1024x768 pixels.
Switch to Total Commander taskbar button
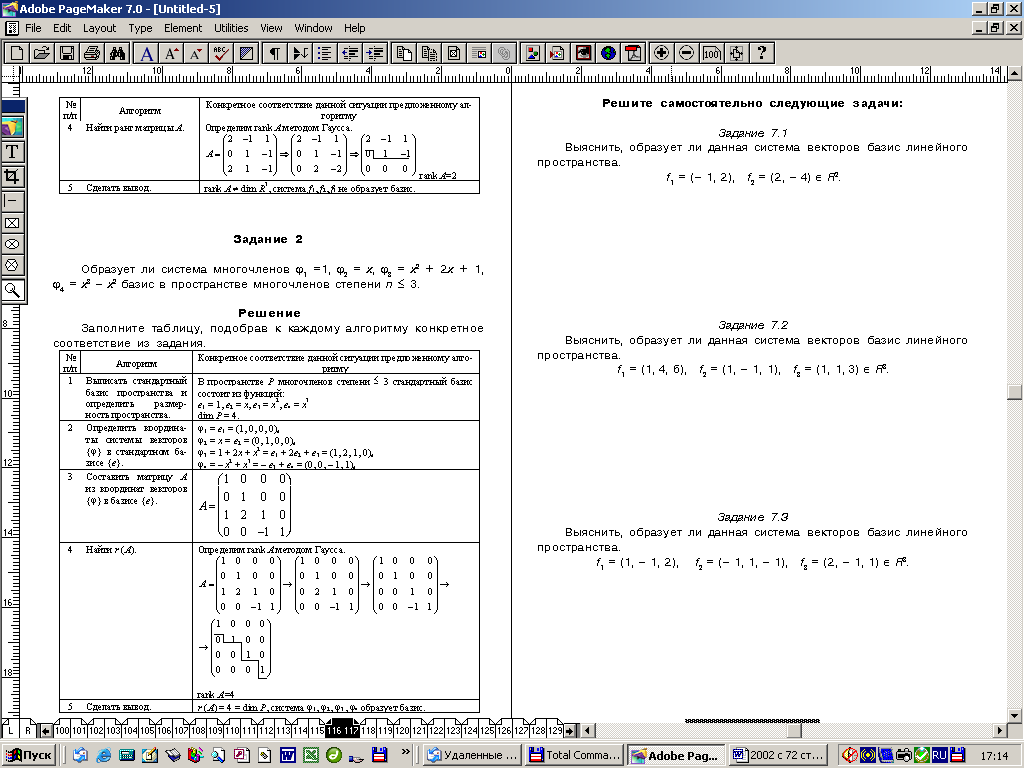click(x=575, y=755)
